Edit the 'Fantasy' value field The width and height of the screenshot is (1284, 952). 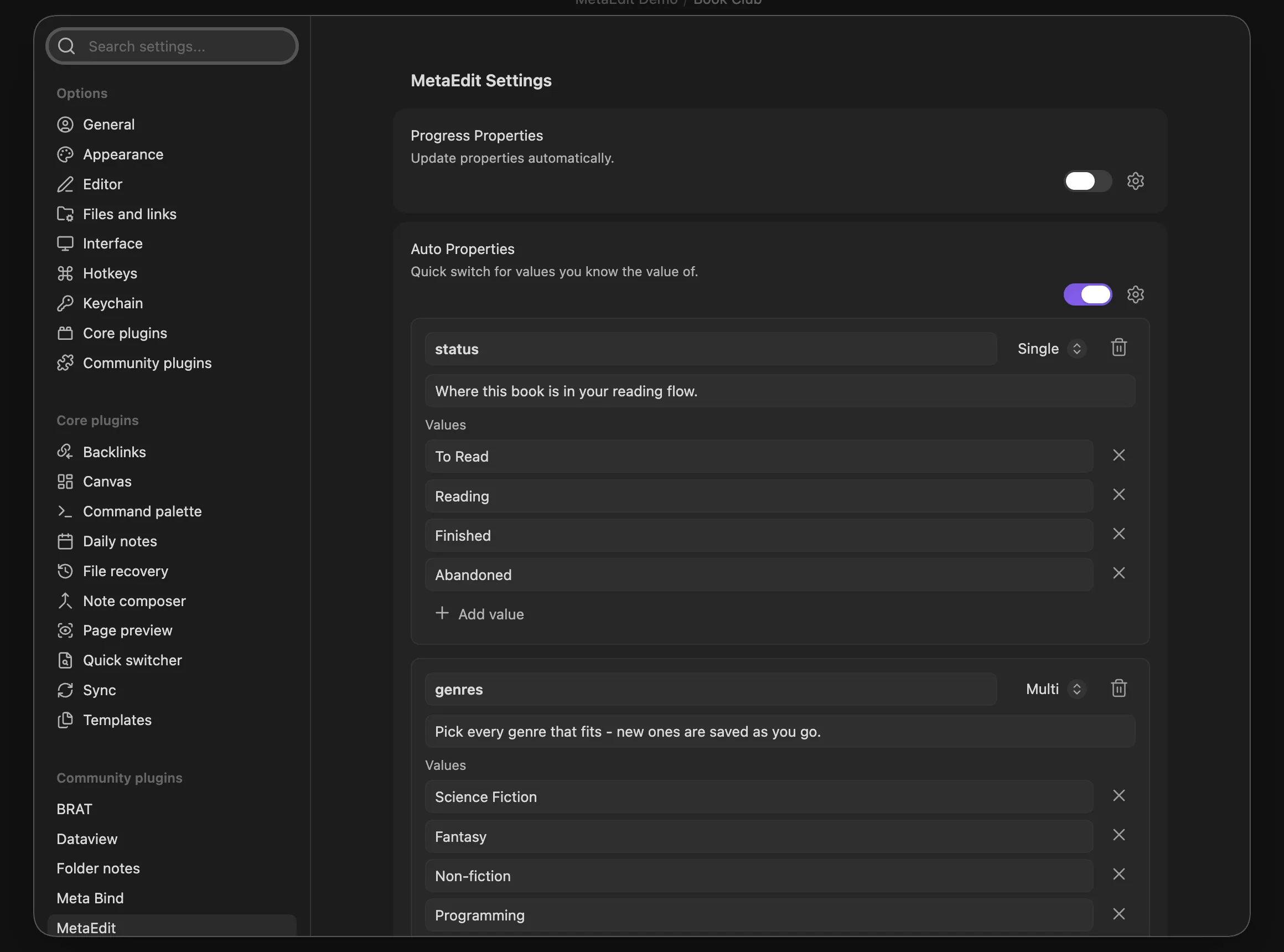tap(759, 837)
